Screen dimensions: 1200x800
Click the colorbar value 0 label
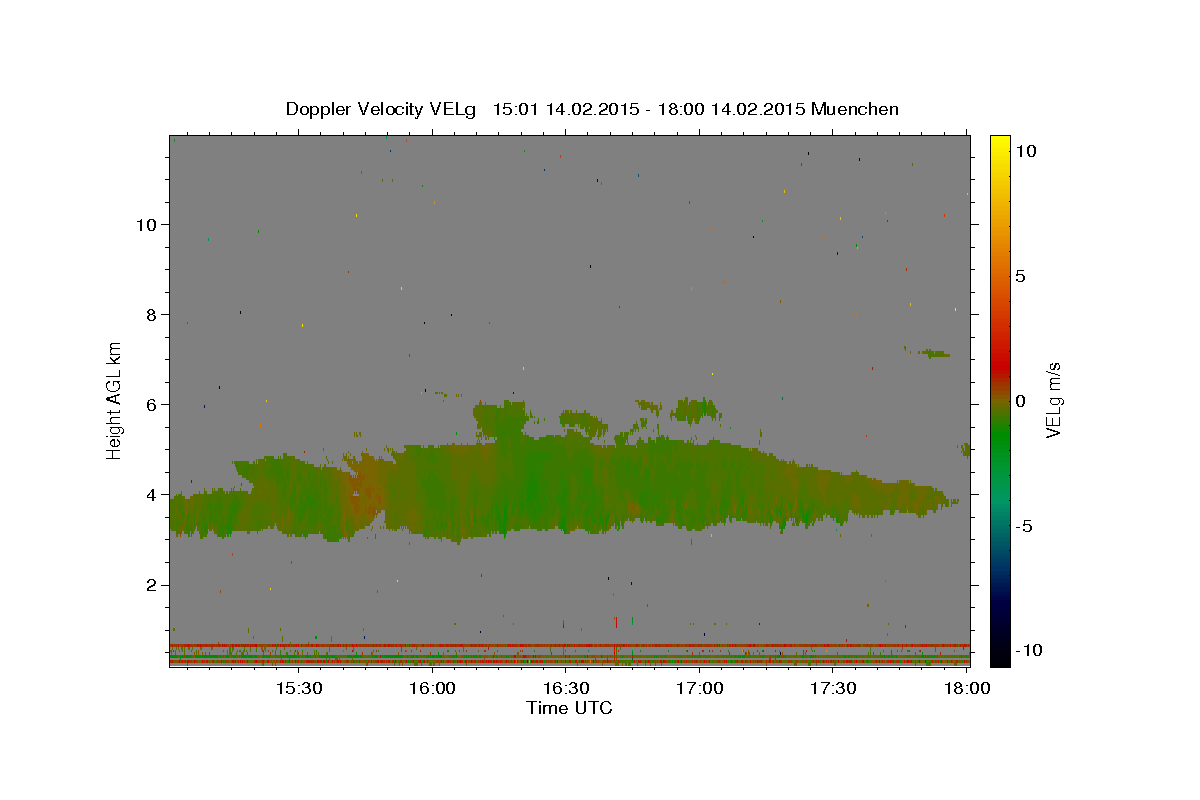(1020, 401)
